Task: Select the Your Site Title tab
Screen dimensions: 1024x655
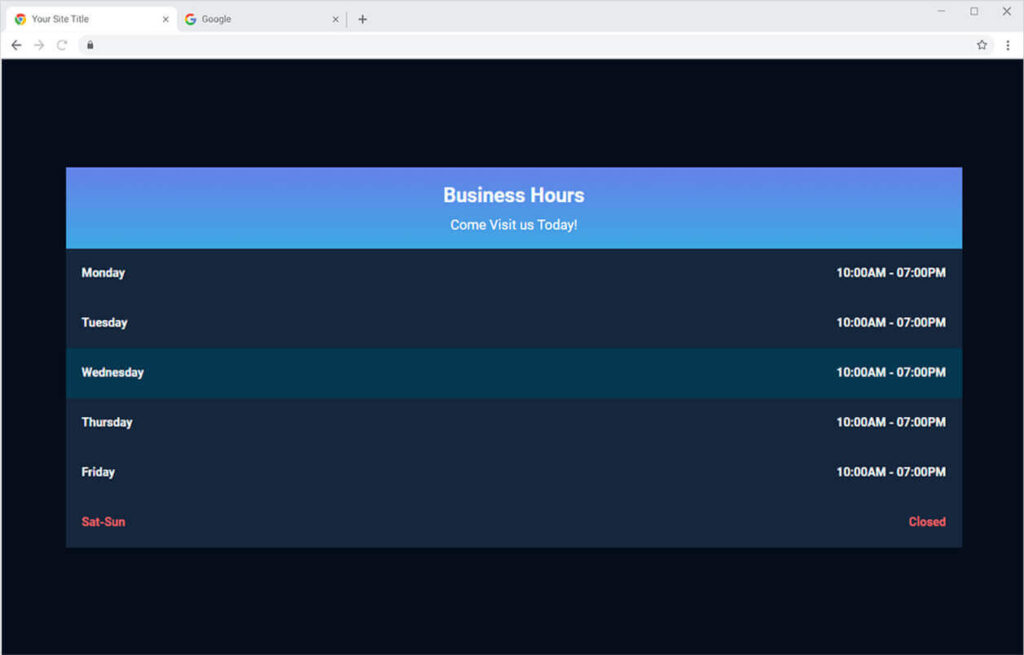Action: 80,19
